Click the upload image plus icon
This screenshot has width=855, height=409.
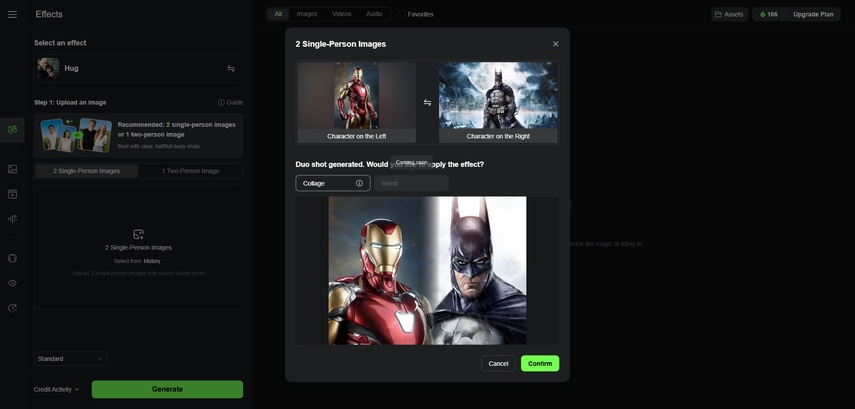click(139, 234)
